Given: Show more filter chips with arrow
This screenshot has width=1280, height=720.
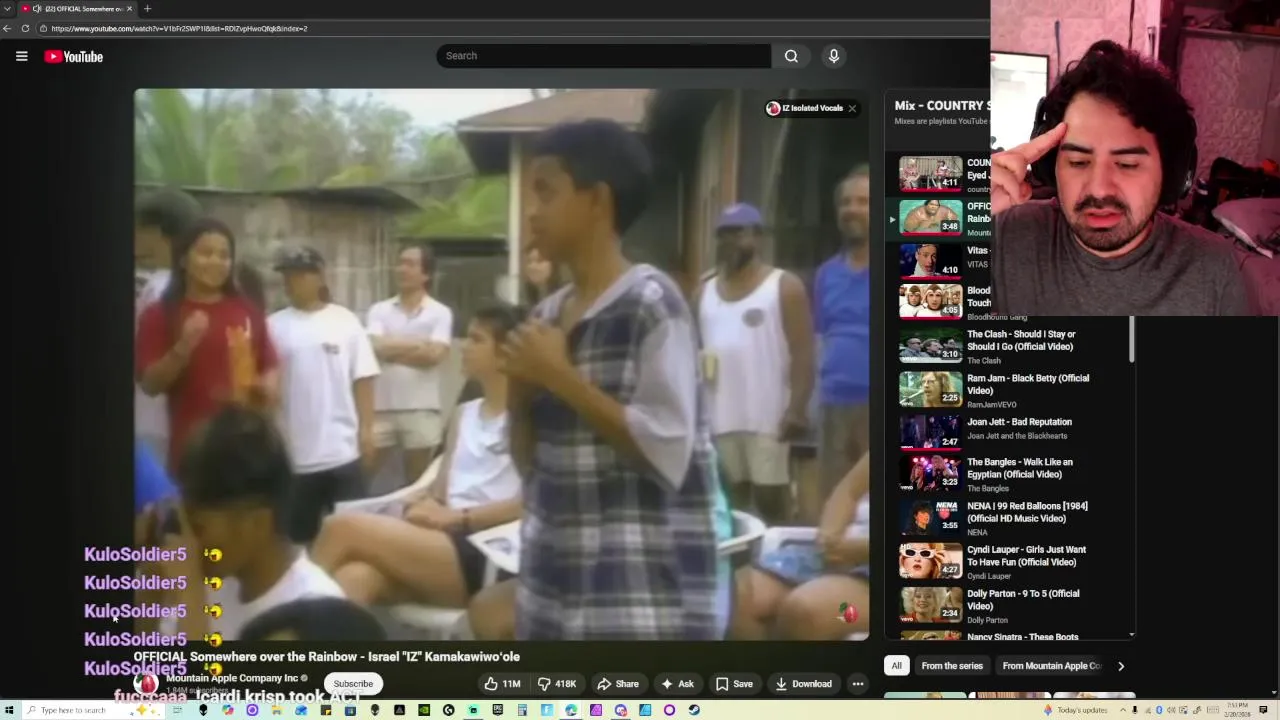Looking at the screenshot, I should pos(1121,666).
